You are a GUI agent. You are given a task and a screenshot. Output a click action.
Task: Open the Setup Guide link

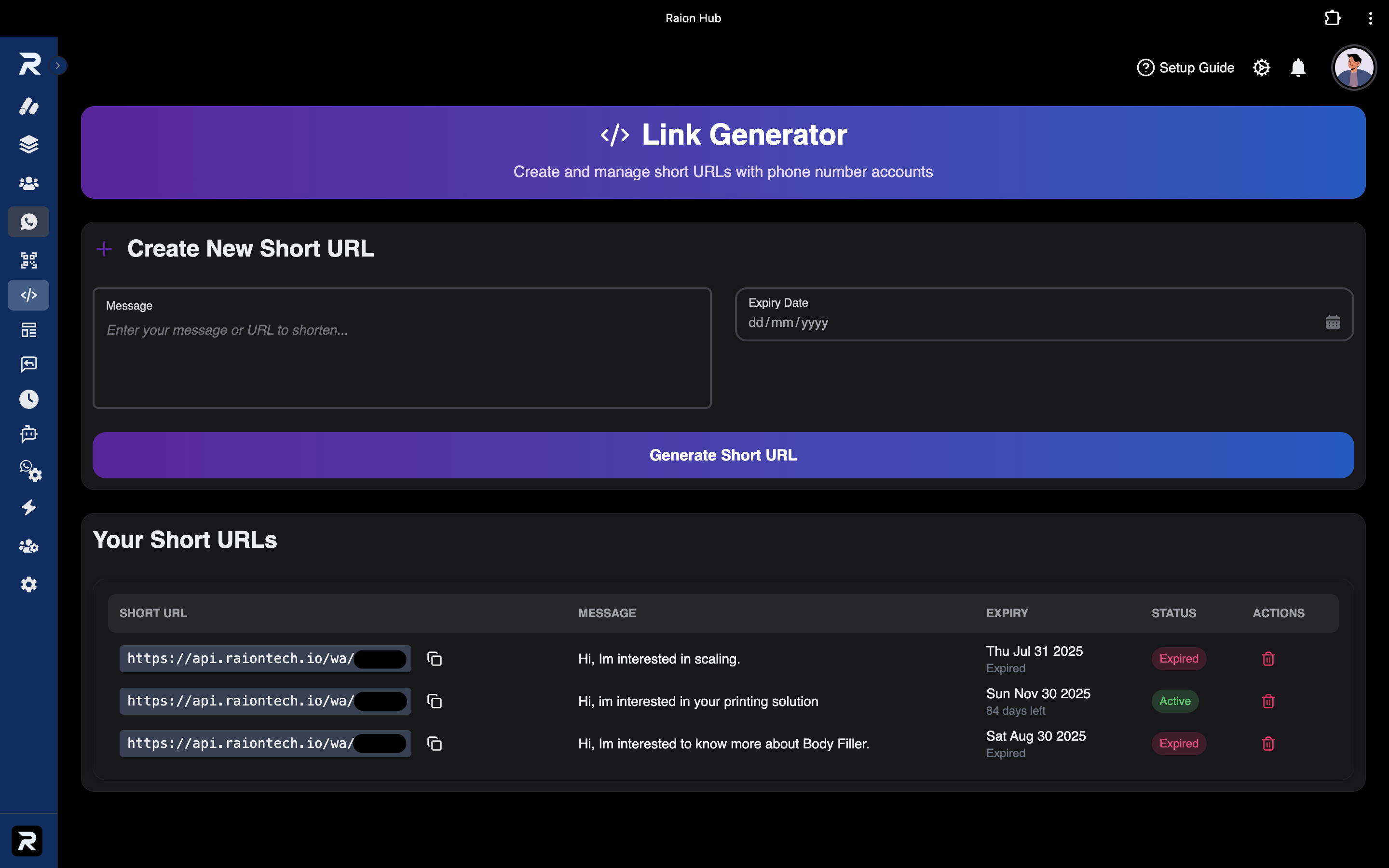1185,68
